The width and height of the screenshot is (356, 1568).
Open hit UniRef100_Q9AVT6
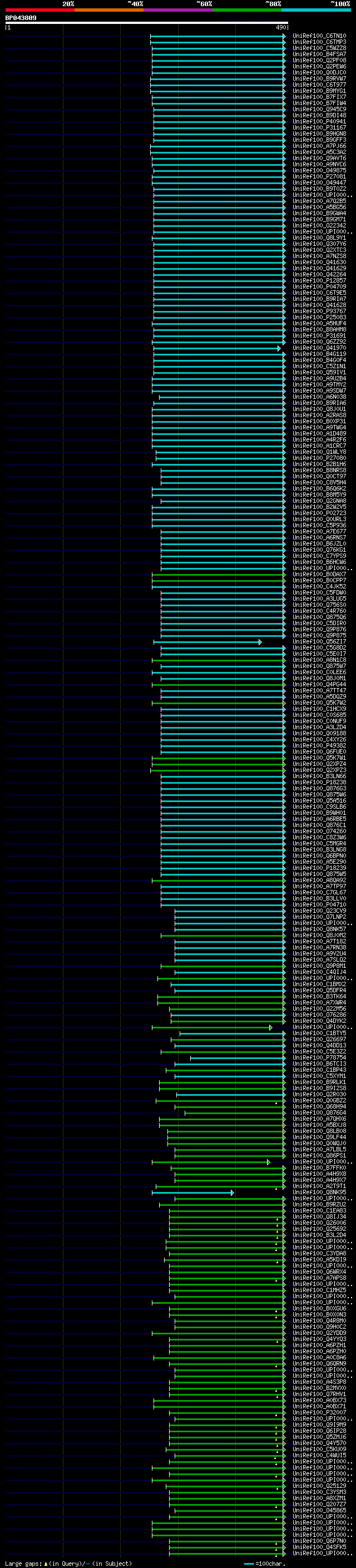319,159
